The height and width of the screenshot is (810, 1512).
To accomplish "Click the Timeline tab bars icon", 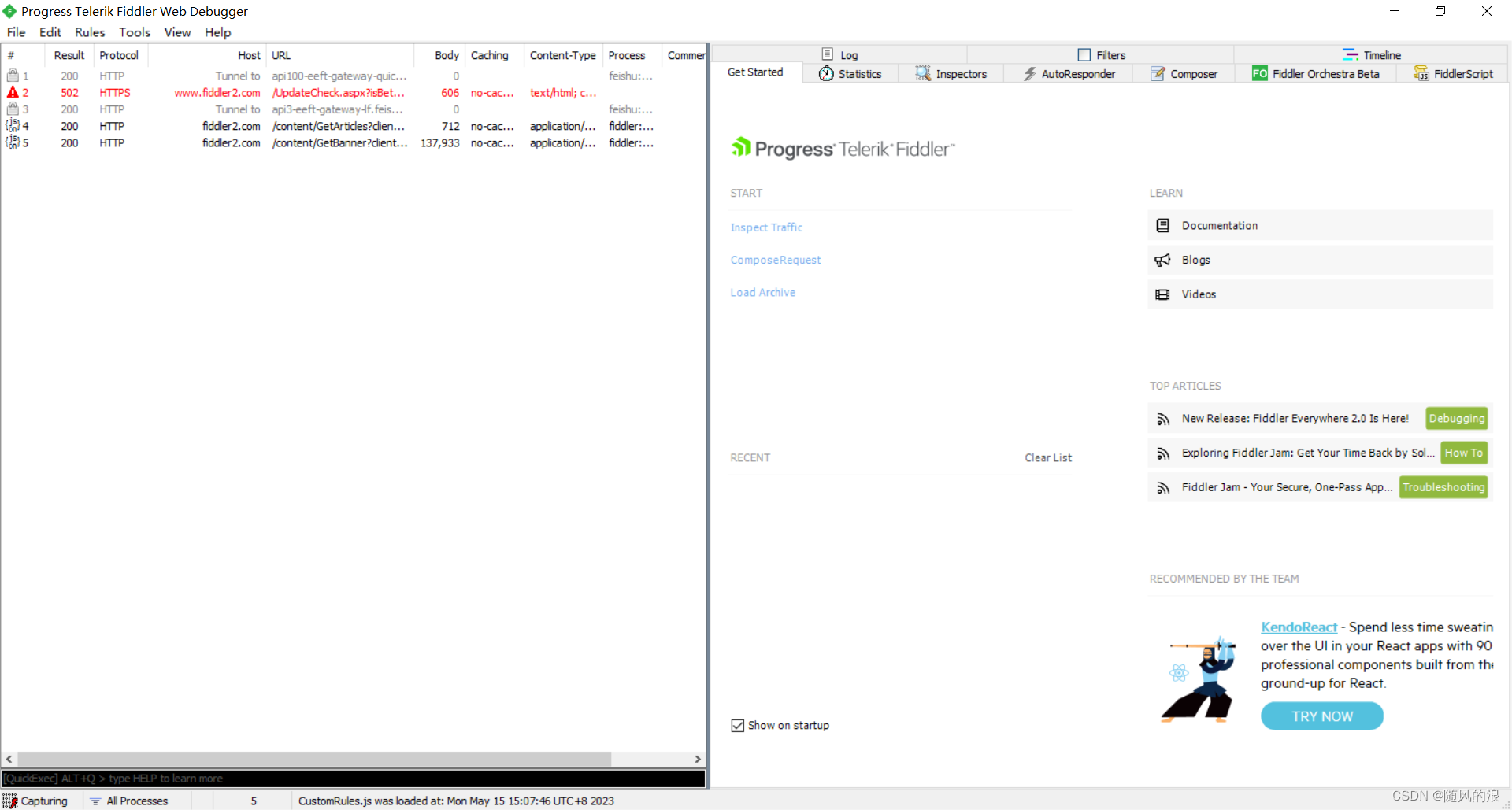I will tap(1350, 54).
